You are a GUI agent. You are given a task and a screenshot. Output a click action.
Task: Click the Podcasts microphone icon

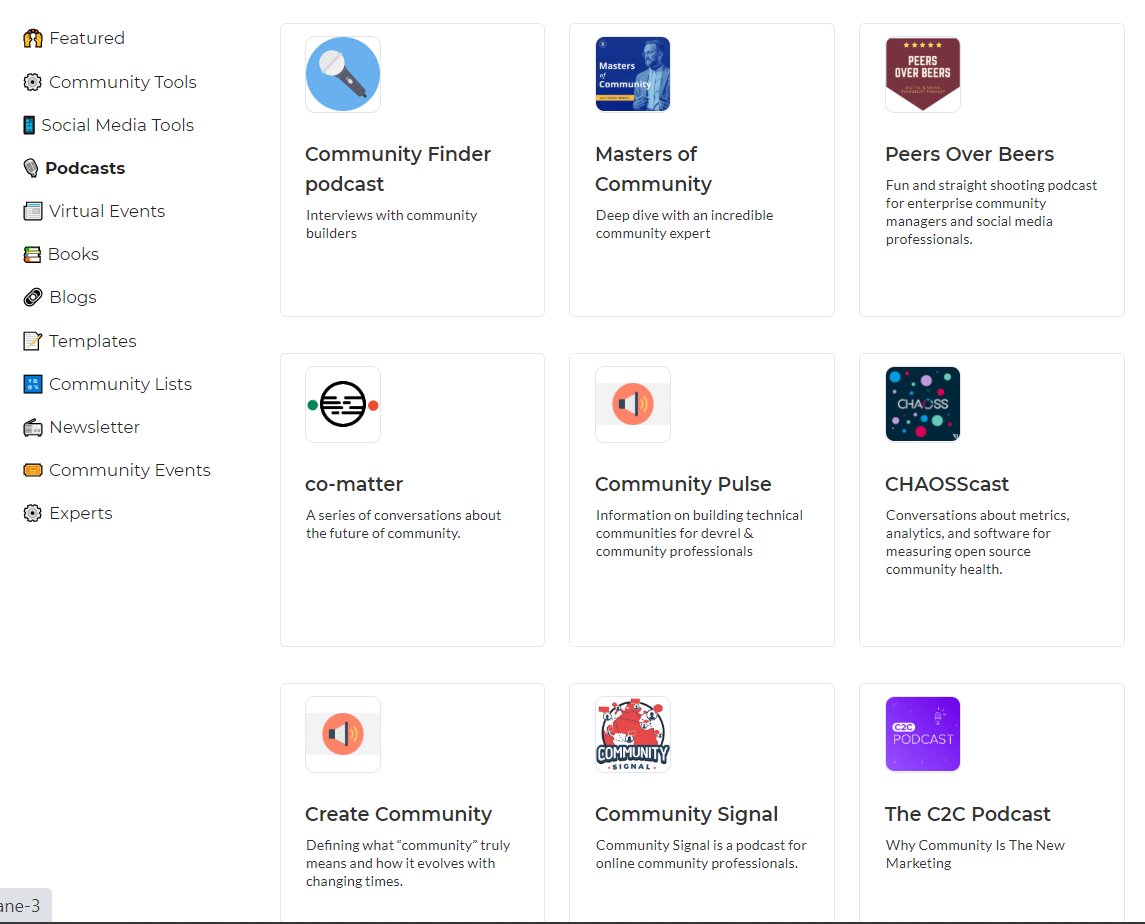tap(31, 167)
